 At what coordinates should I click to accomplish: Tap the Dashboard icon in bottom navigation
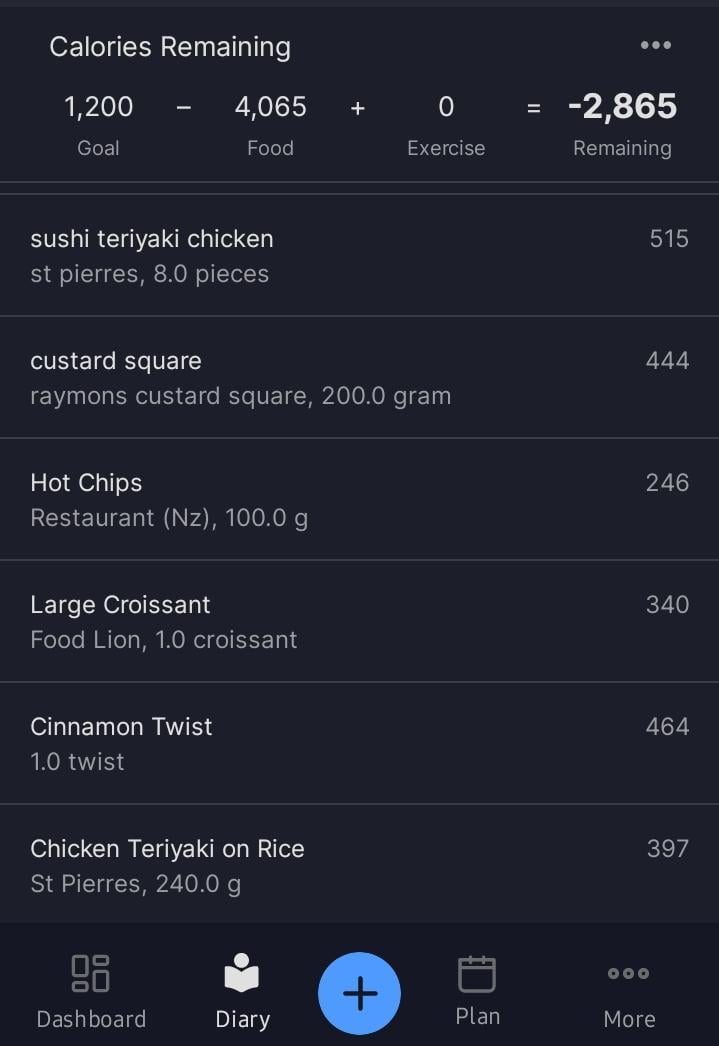(91, 973)
